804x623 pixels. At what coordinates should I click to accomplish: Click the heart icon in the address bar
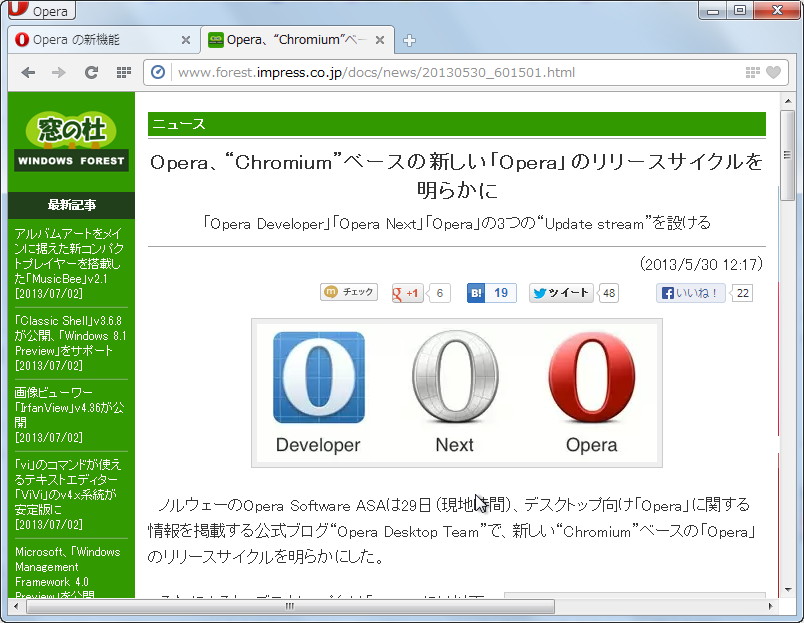click(775, 72)
